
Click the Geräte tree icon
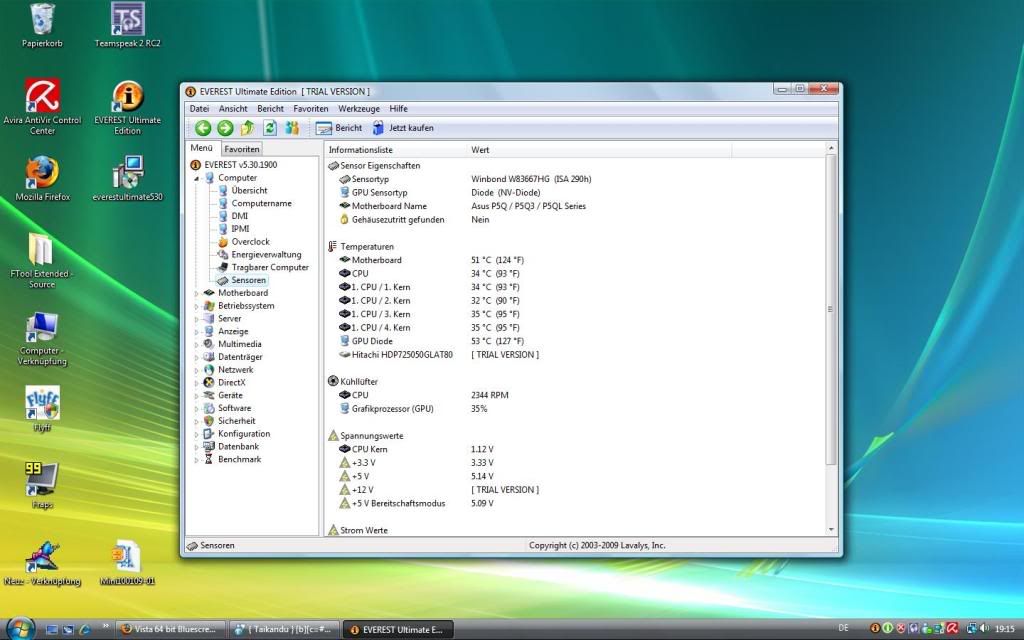click(209, 395)
